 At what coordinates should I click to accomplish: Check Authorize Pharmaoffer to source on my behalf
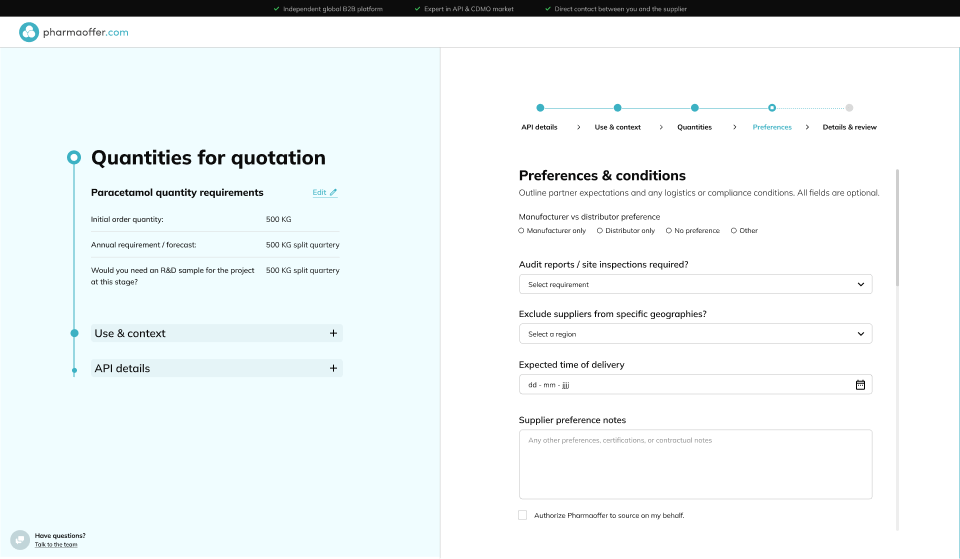pos(522,515)
